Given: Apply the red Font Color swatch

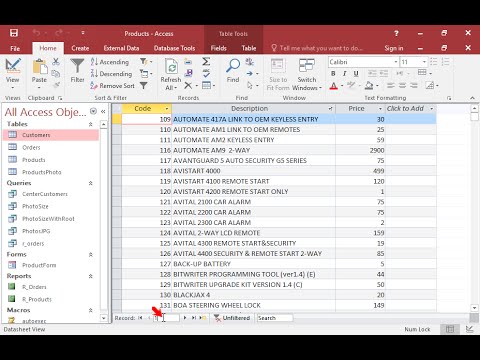Looking at the screenshot, I should [333, 86].
